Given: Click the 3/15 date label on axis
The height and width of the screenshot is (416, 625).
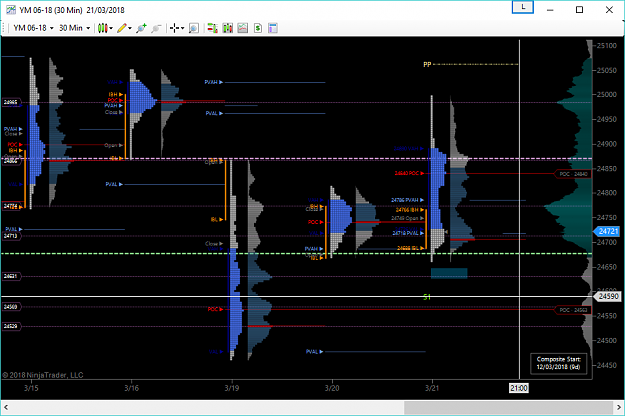Looking at the screenshot, I should click(x=31, y=388).
